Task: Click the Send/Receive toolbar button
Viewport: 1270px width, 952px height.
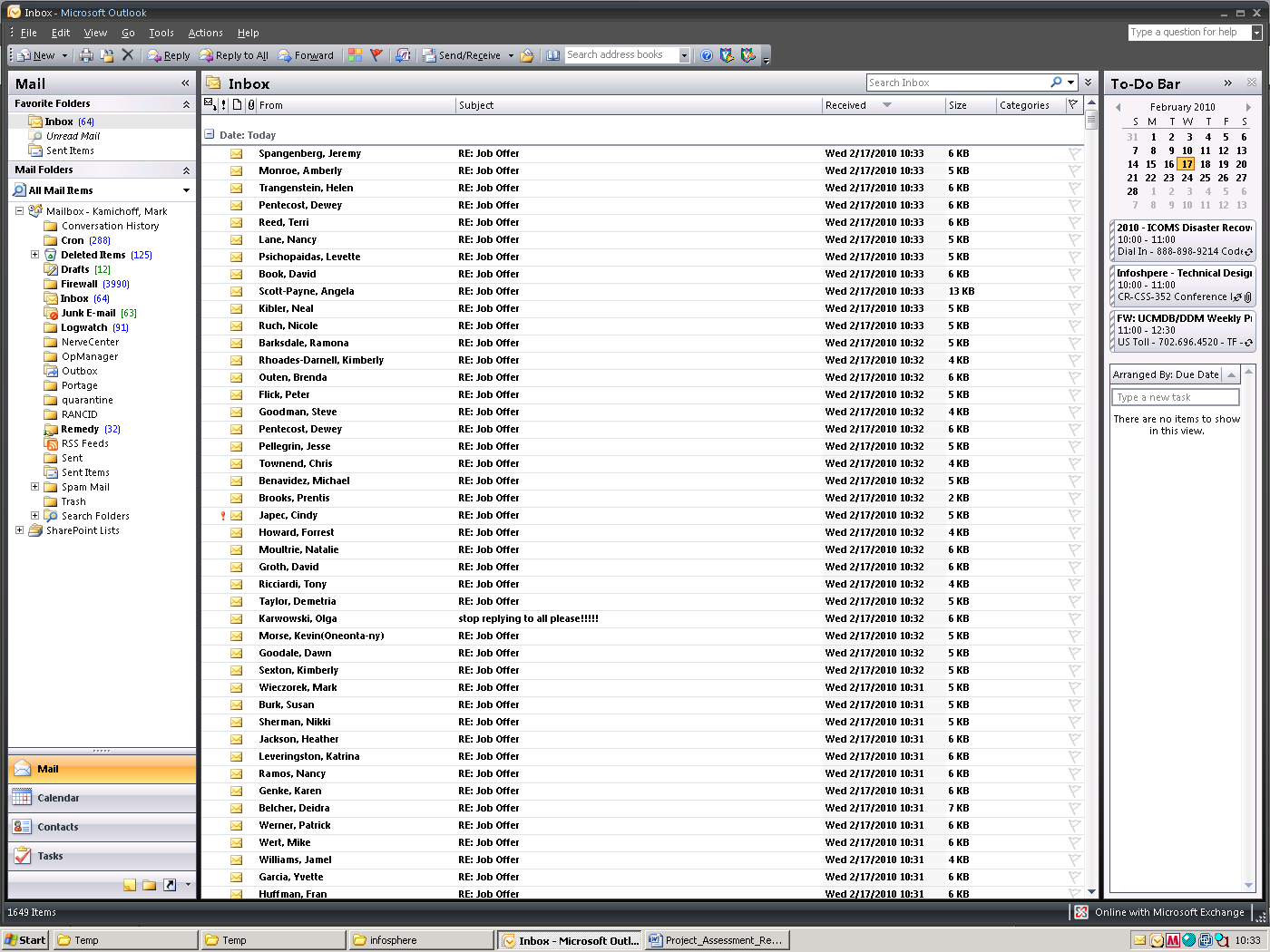Action: [x=462, y=55]
